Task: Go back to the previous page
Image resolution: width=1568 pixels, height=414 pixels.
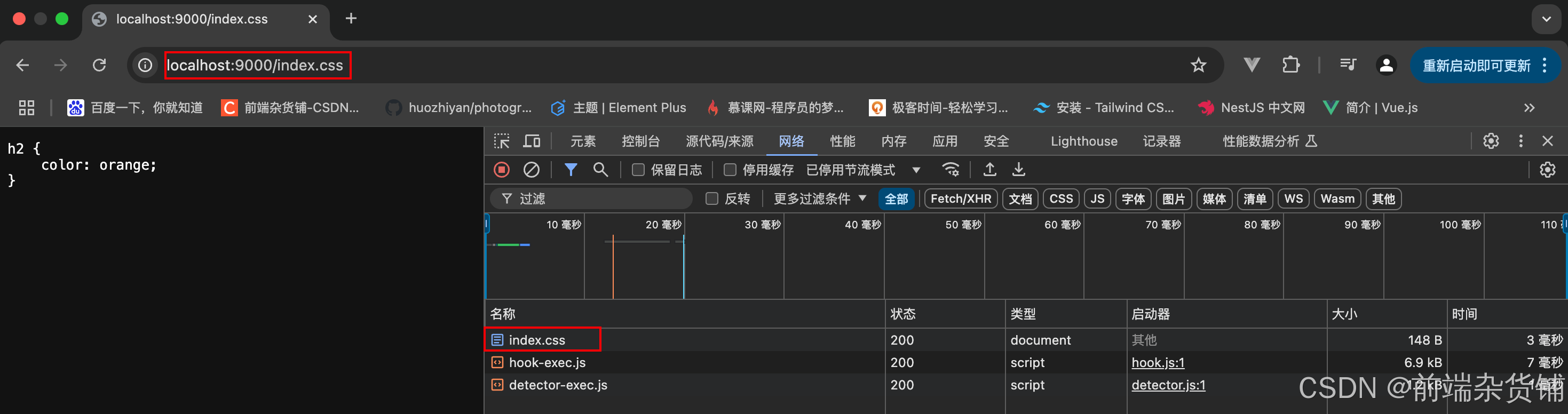Action: [x=22, y=65]
